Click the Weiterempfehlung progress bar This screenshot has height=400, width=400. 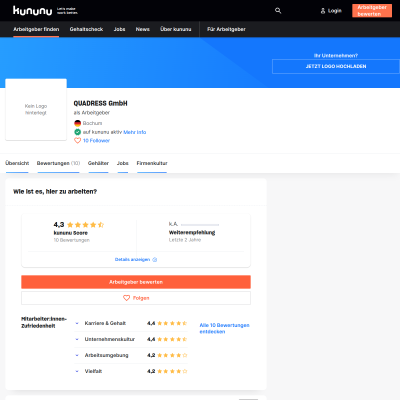pos(200,225)
